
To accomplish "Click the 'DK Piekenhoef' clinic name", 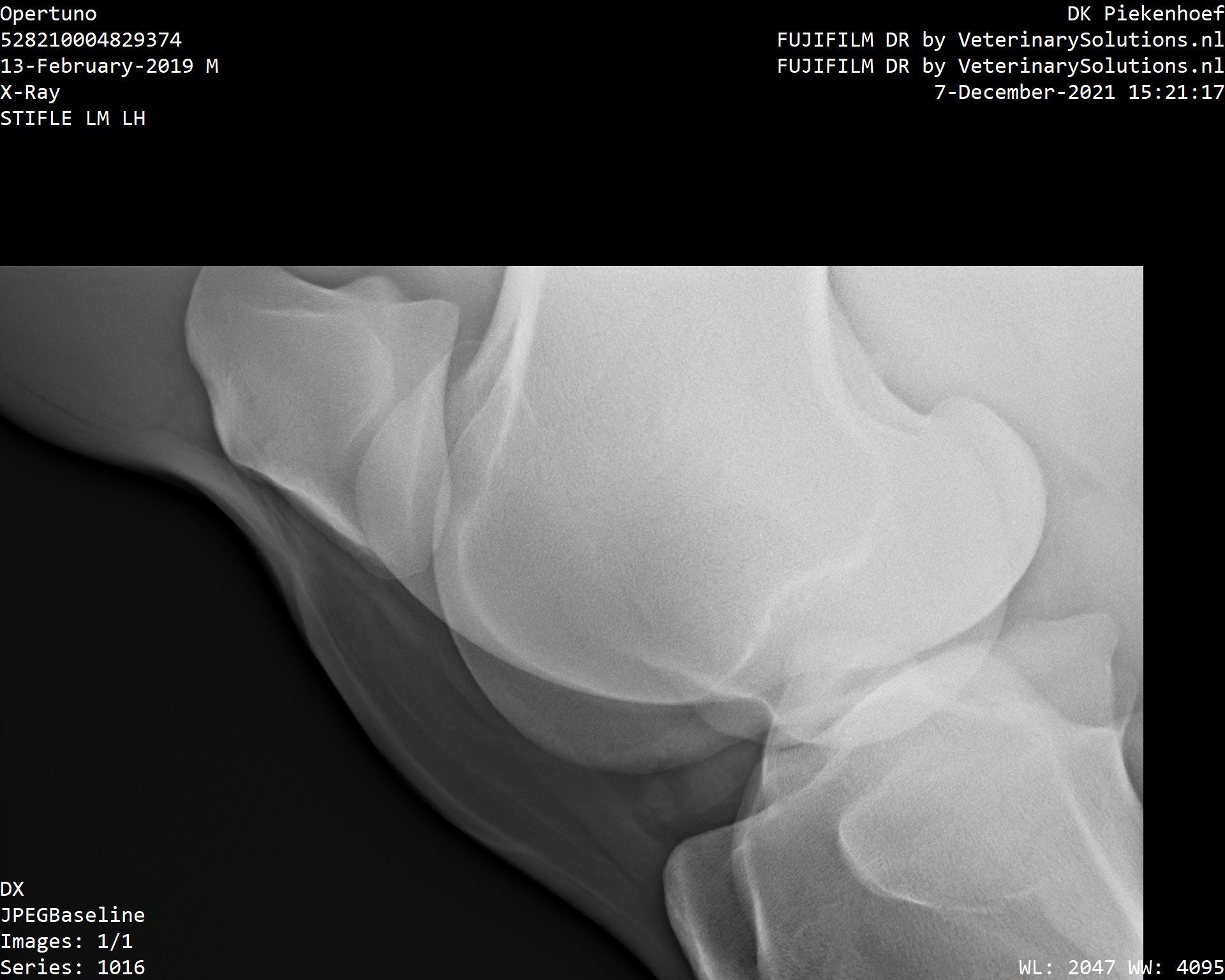I will [x=1146, y=14].
